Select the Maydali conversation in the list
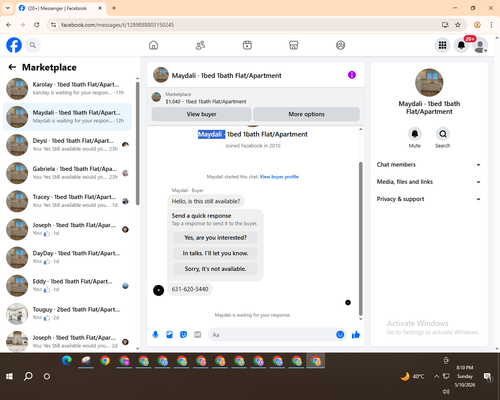The width and height of the screenshot is (500, 400). click(68, 117)
